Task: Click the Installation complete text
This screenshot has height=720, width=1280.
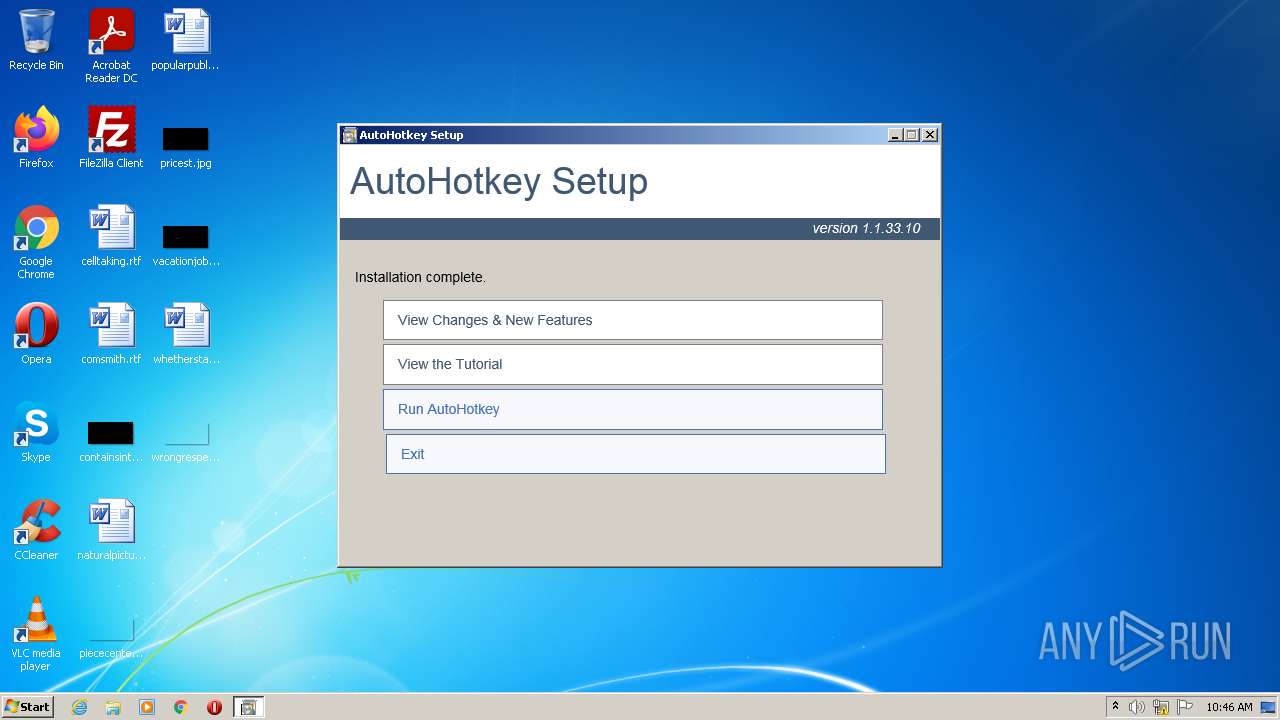Action: click(420, 277)
